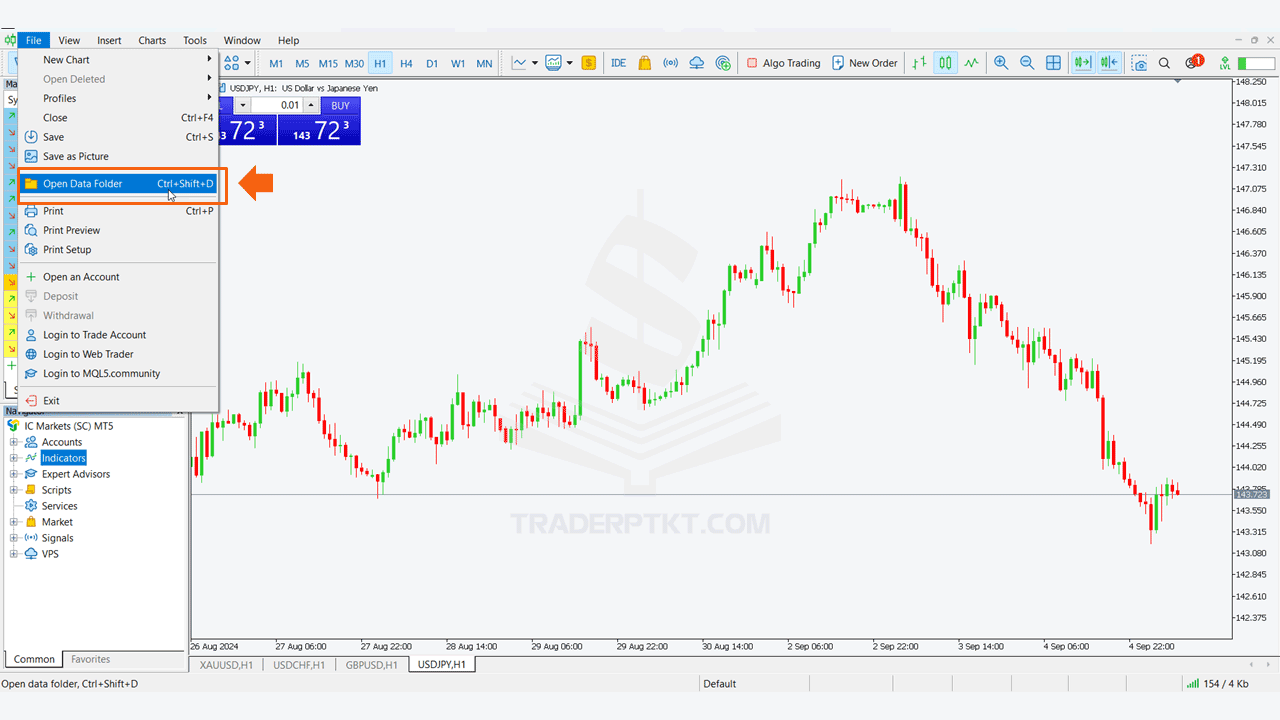Screen dimensions: 1280x720
Task: Open the Tools menu
Action: click(195, 40)
